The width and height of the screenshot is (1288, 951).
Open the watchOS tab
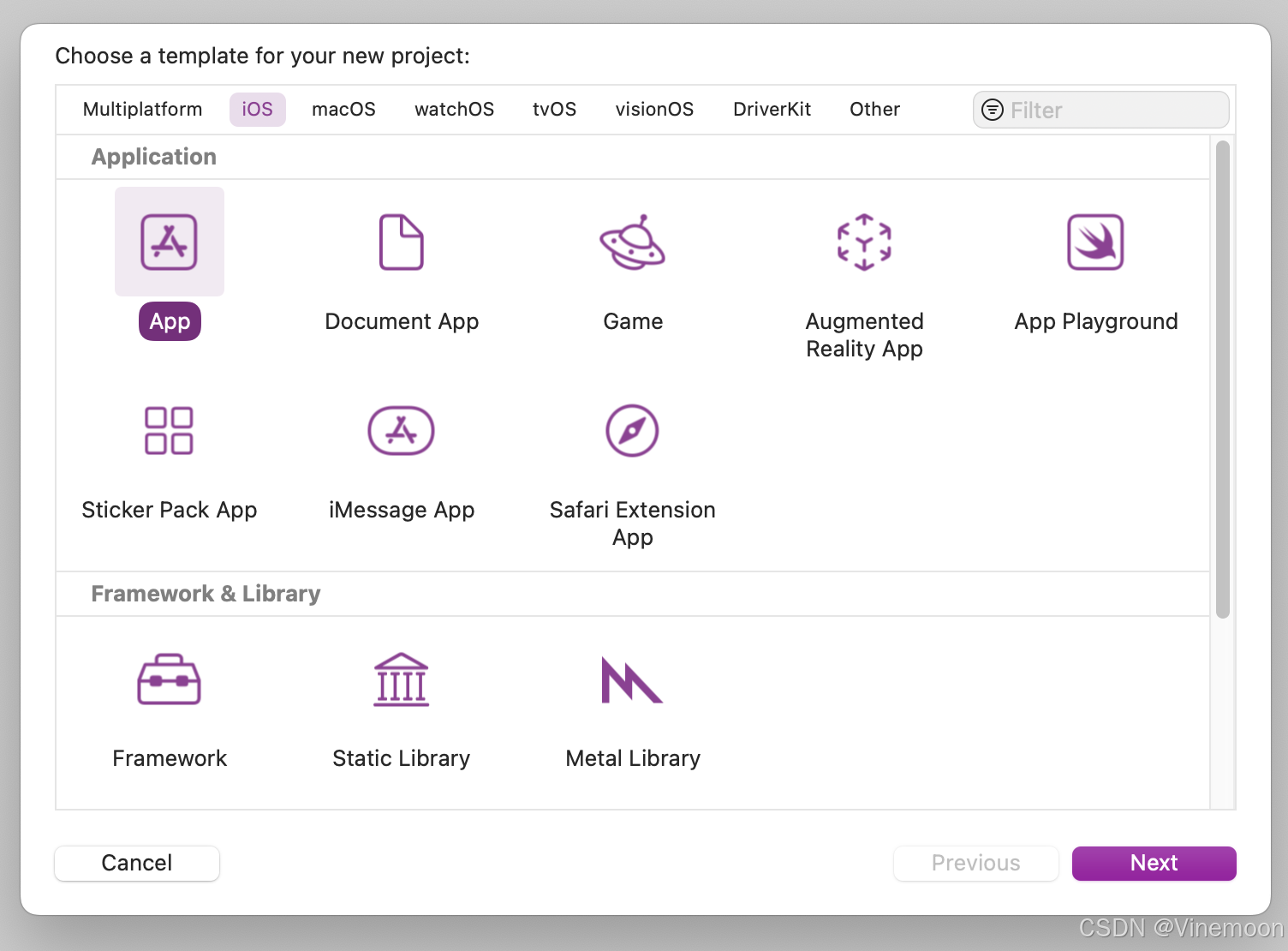(x=455, y=110)
